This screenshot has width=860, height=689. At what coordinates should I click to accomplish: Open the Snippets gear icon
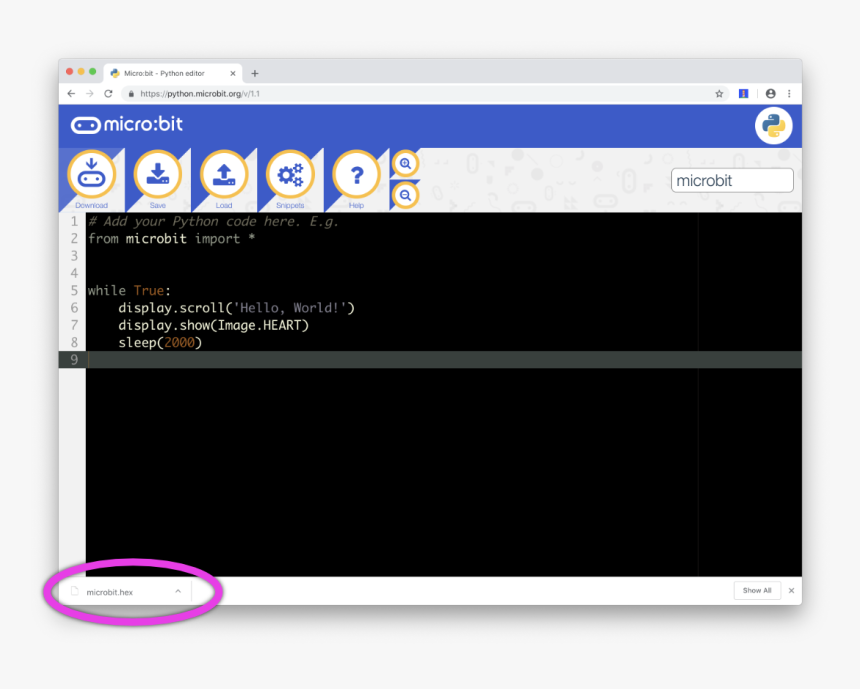(x=290, y=176)
